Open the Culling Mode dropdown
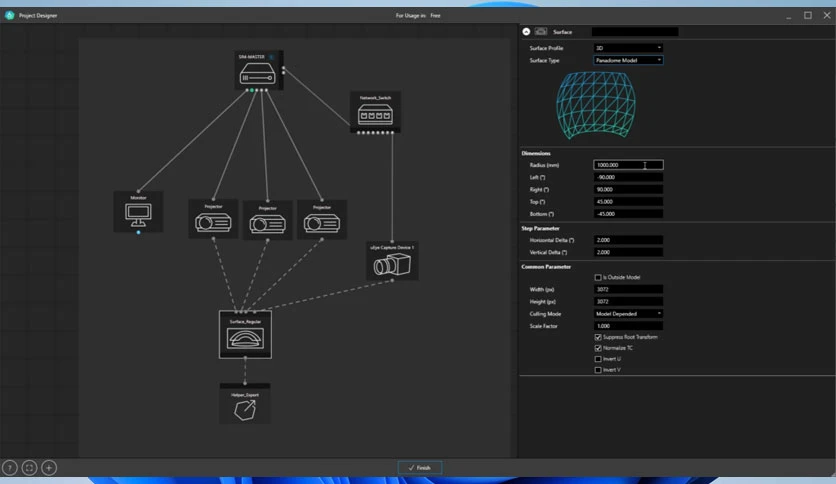 tap(628, 313)
